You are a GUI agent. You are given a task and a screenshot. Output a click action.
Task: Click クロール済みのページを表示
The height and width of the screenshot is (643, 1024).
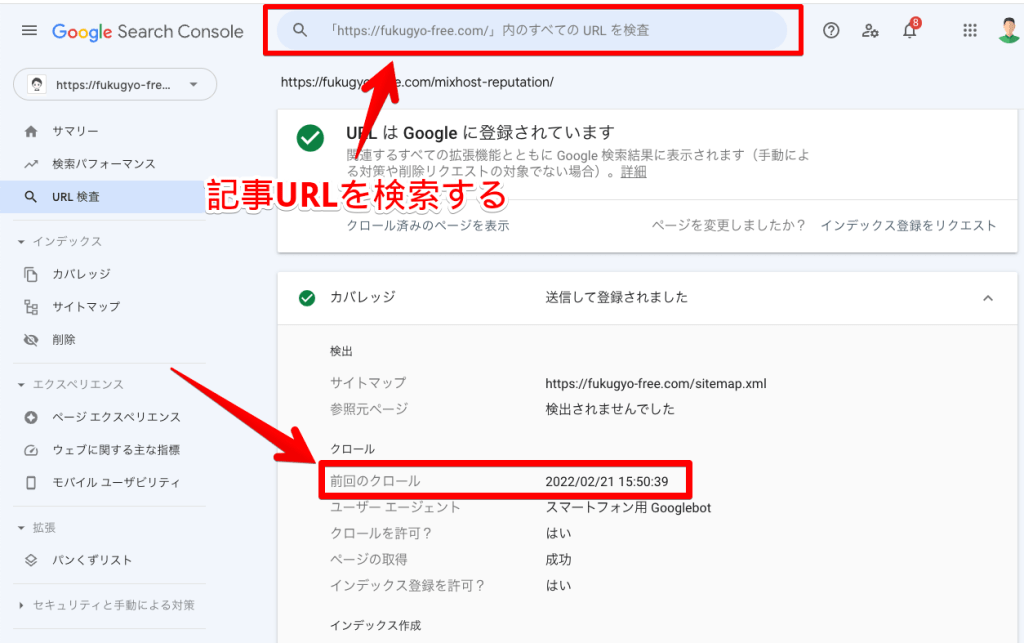pos(428,226)
